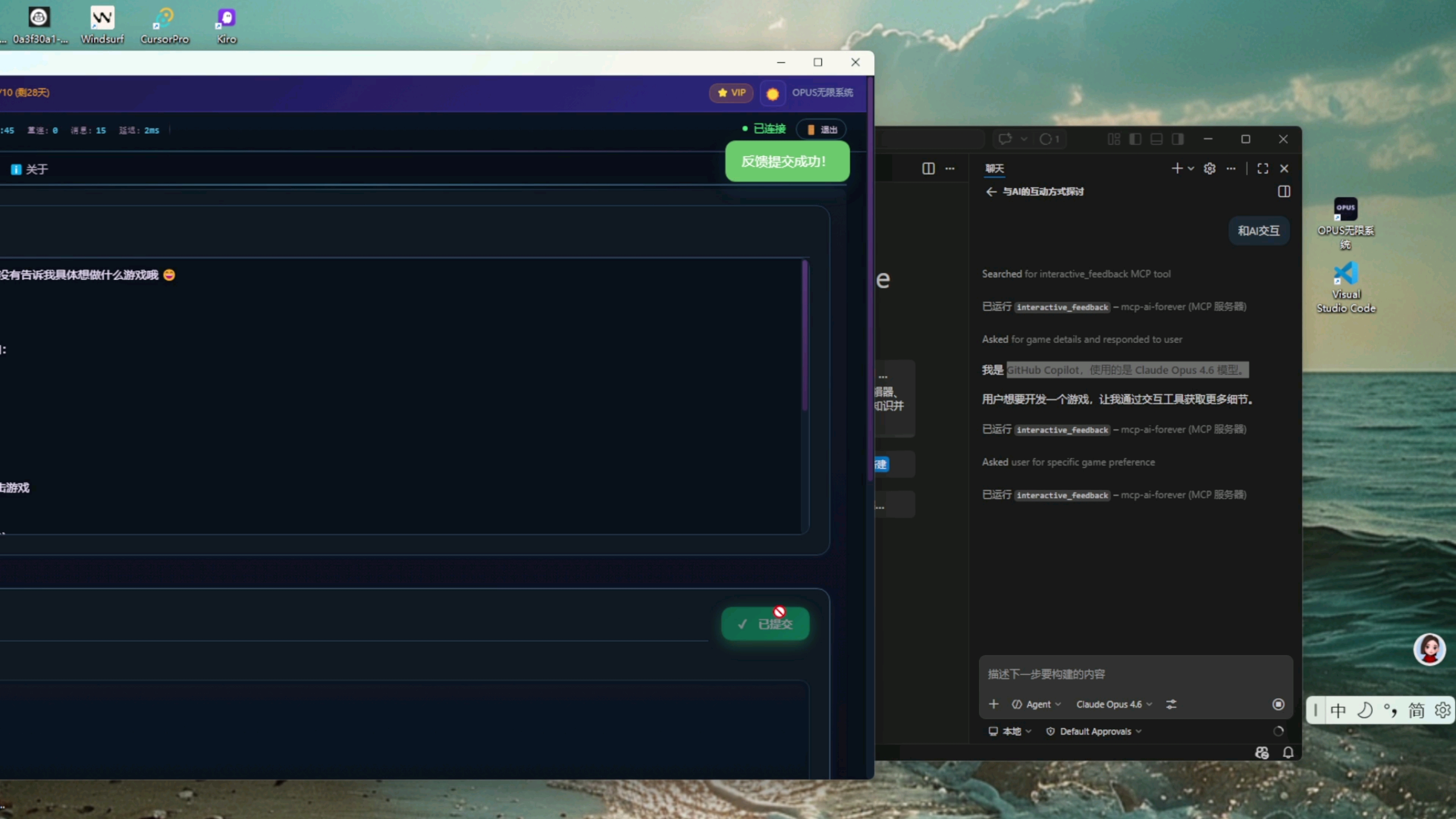The height and width of the screenshot is (819, 1456).
Task: Open the Agent mode dropdown
Action: click(1037, 704)
